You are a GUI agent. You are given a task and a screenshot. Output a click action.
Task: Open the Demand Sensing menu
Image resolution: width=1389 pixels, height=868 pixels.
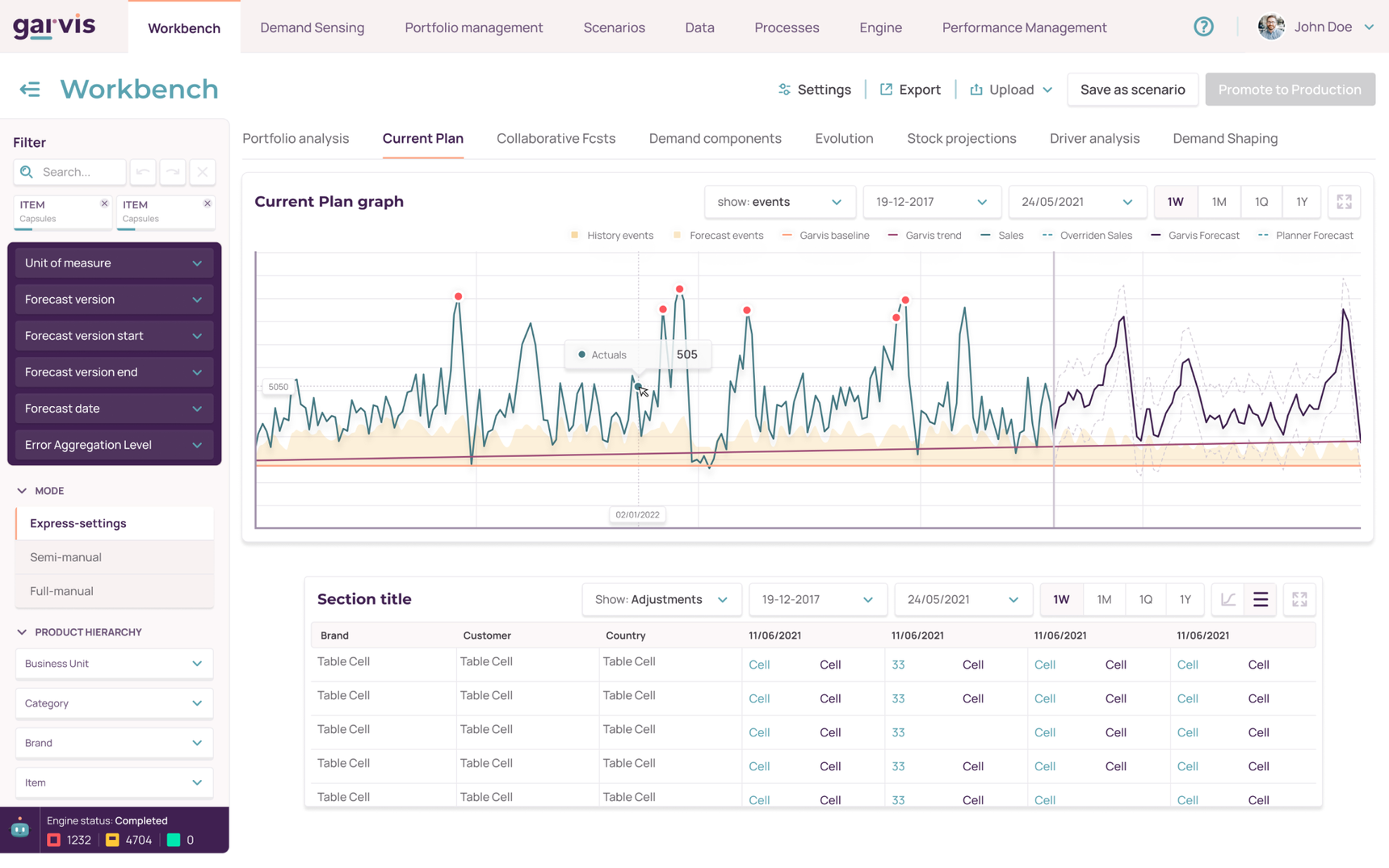click(312, 27)
